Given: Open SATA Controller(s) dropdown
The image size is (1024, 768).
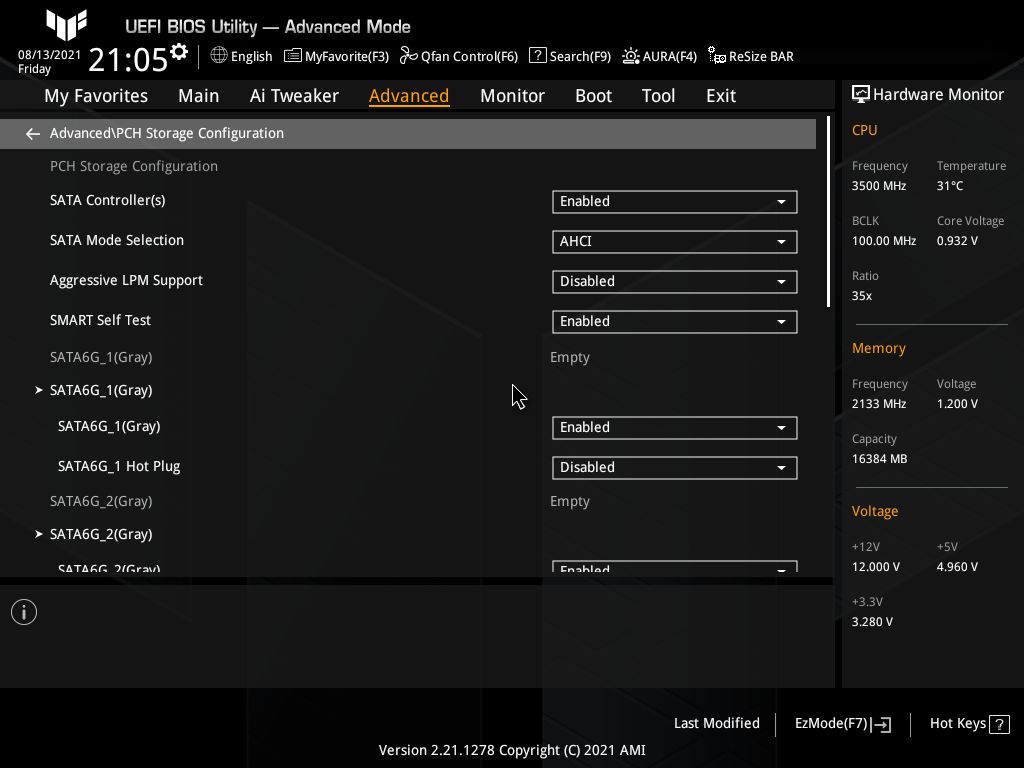Looking at the screenshot, I should tap(675, 202).
